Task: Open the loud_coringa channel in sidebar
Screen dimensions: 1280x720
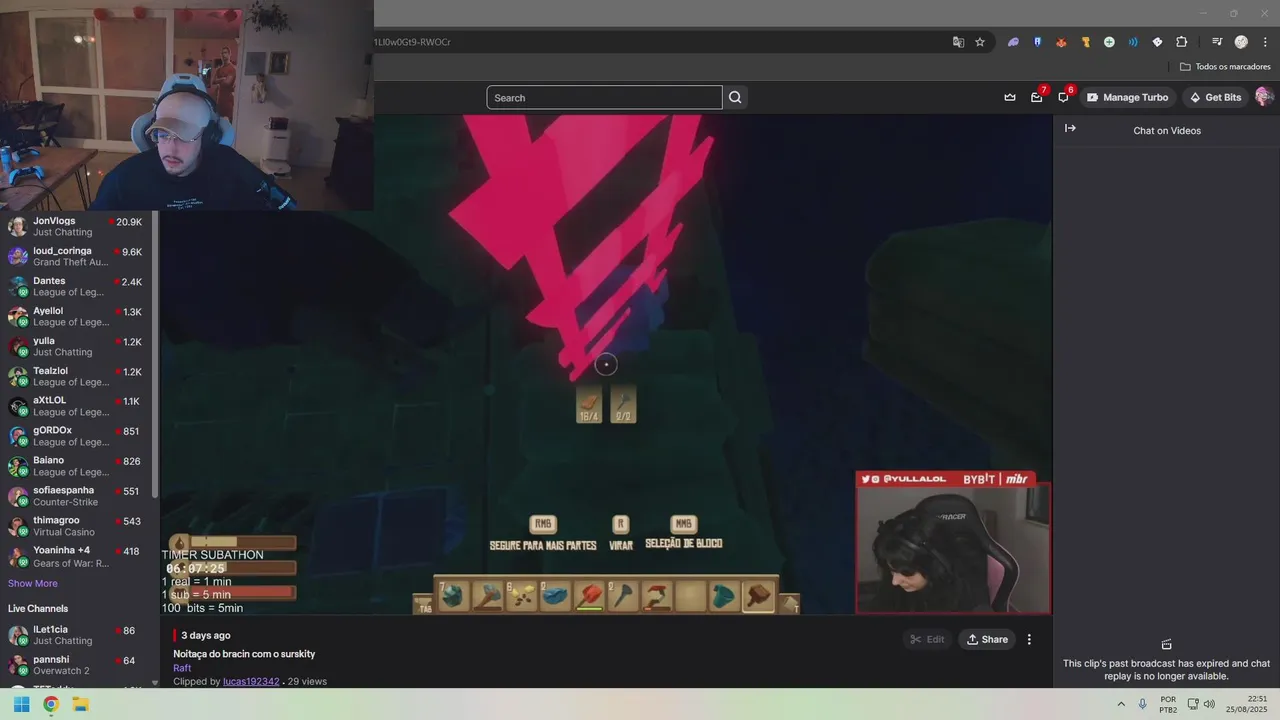Action: [x=76, y=256]
